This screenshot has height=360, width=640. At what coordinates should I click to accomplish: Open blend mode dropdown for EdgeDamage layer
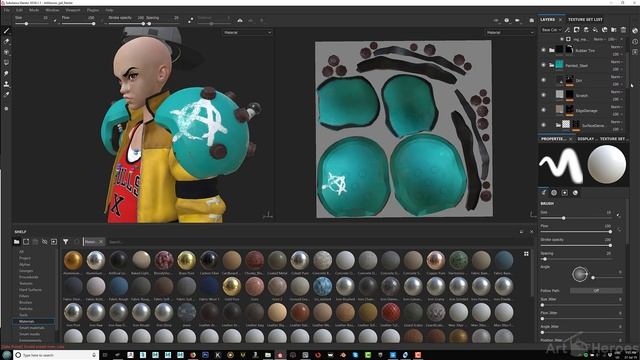616,107
